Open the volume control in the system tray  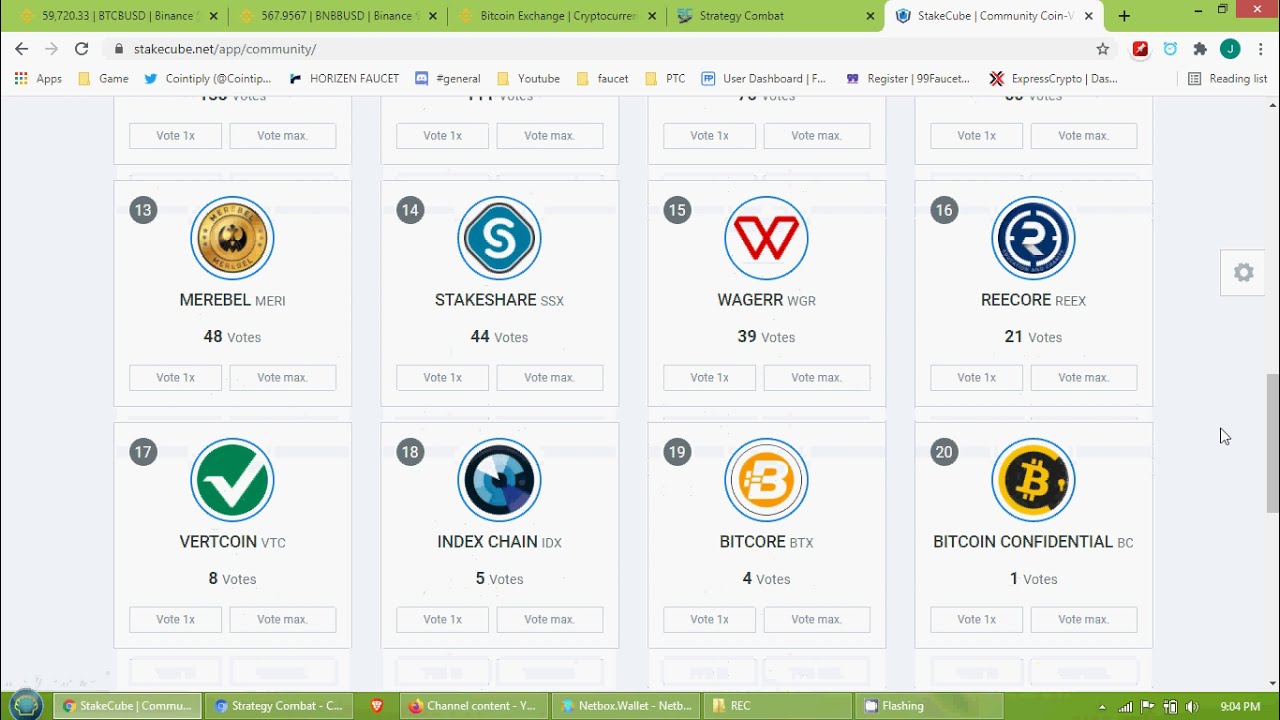(x=1189, y=706)
